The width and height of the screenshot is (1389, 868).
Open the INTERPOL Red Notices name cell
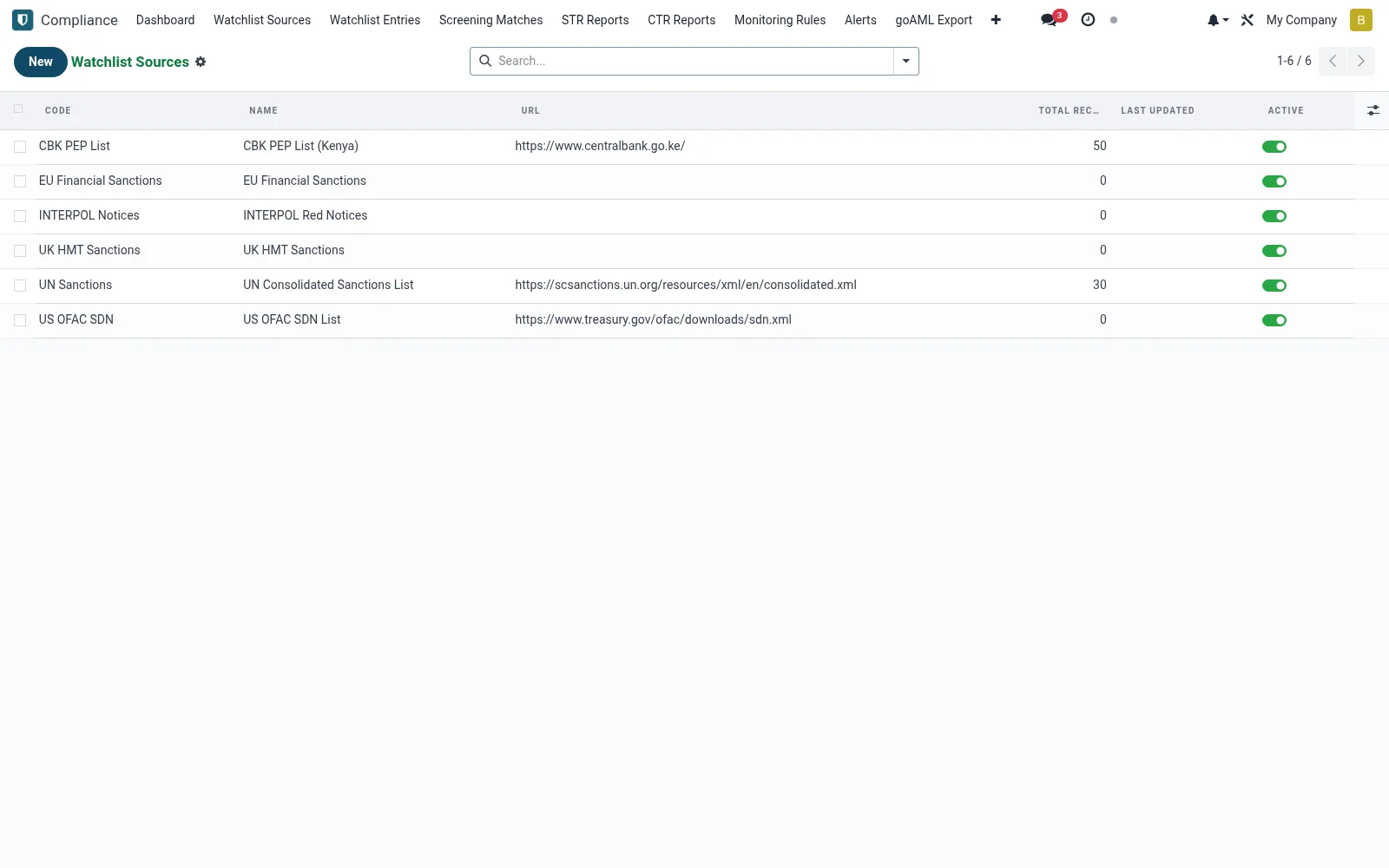coord(305,215)
